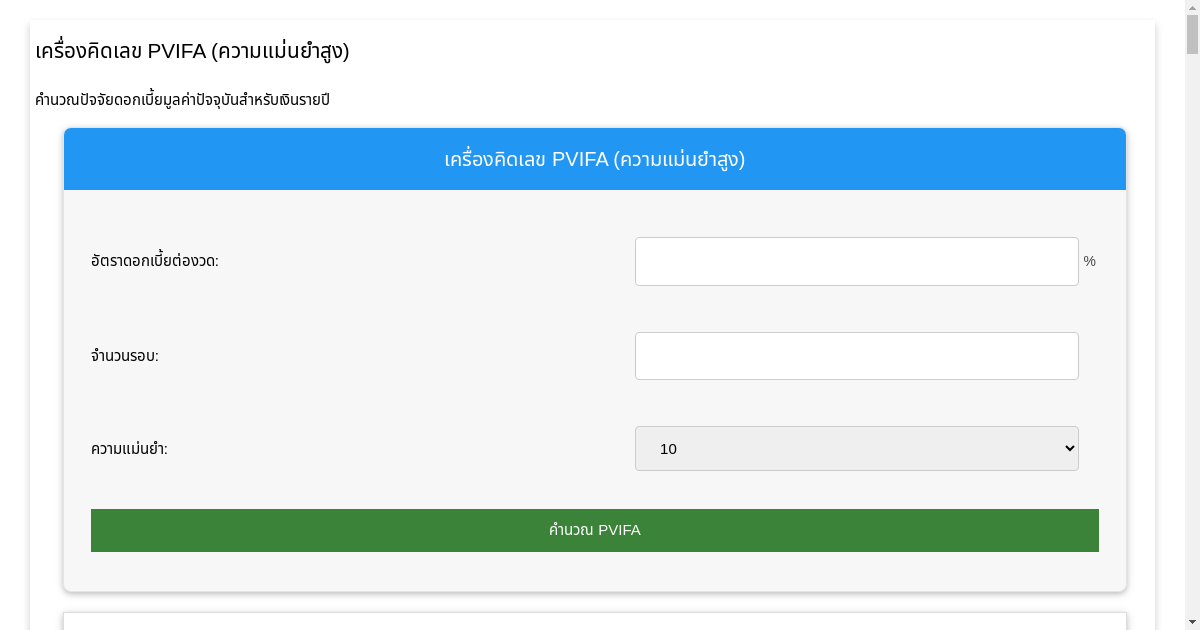Click the interest rate per period input field
1200x630 pixels.
[x=856, y=261]
